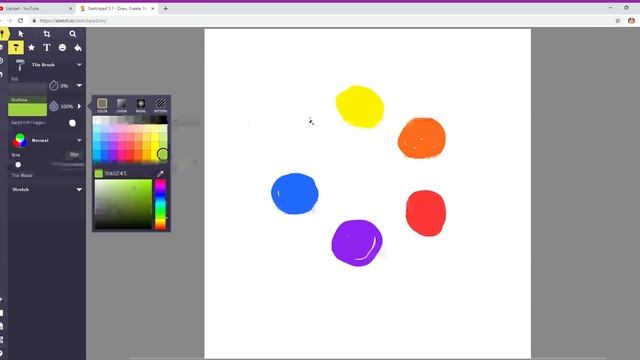The image size is (640, 360).
Task: Reload the current page
Action: [x=20, y=20]
